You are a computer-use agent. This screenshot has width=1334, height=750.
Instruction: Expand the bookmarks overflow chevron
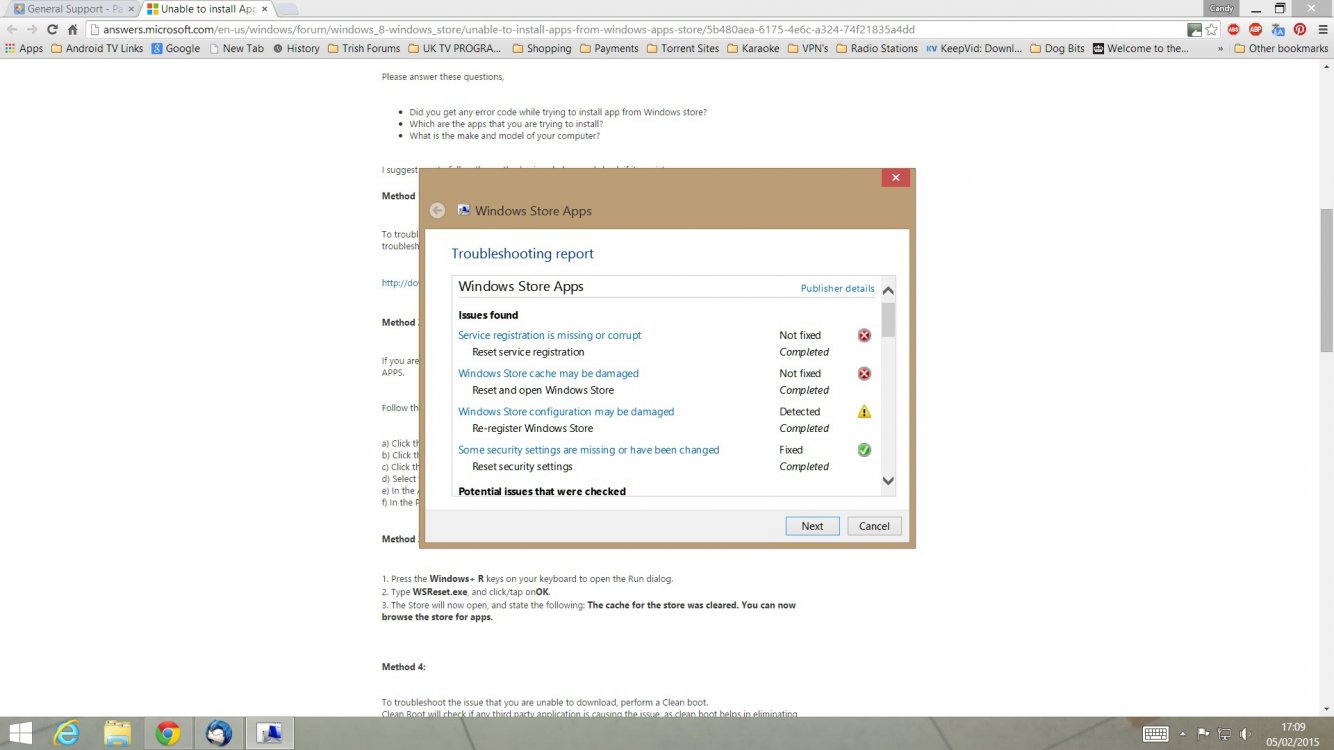coord(1220,48)
